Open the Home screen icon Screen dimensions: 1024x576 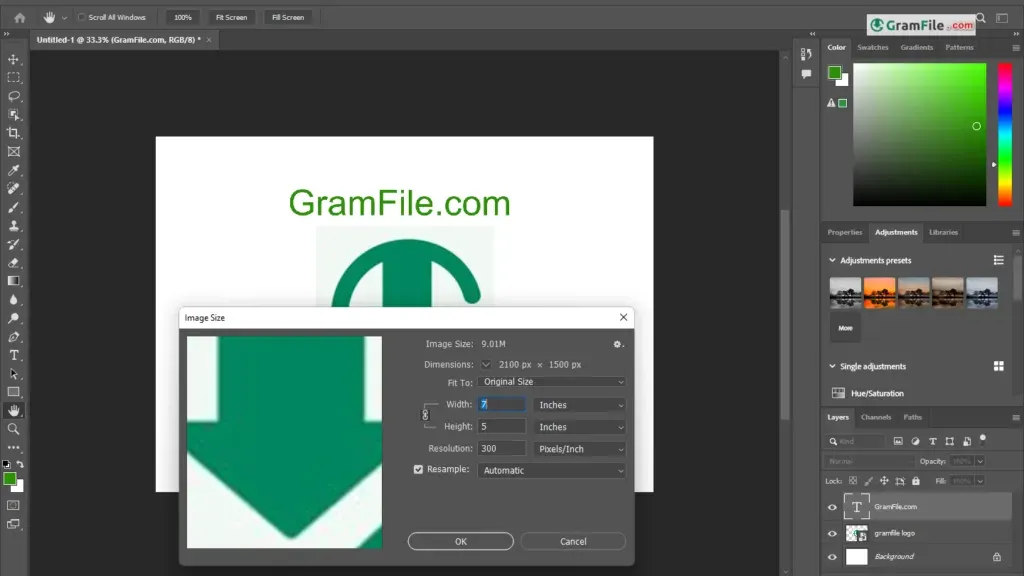point(20,18)
